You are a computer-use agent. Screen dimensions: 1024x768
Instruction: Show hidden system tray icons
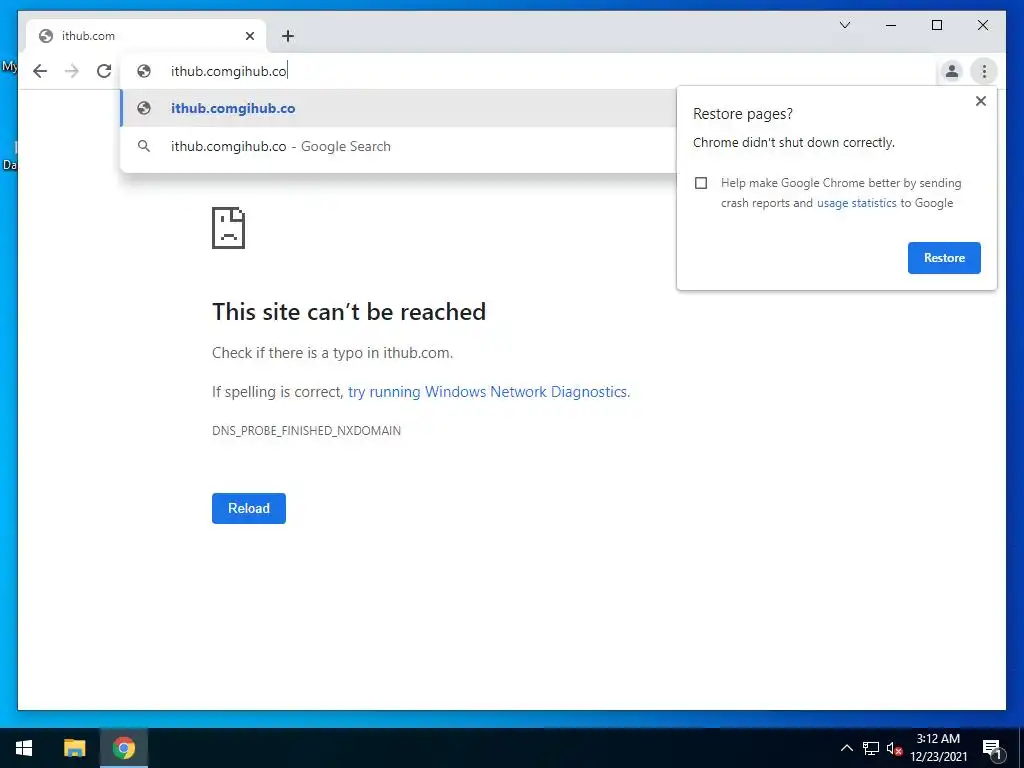[x=846, y=748]
